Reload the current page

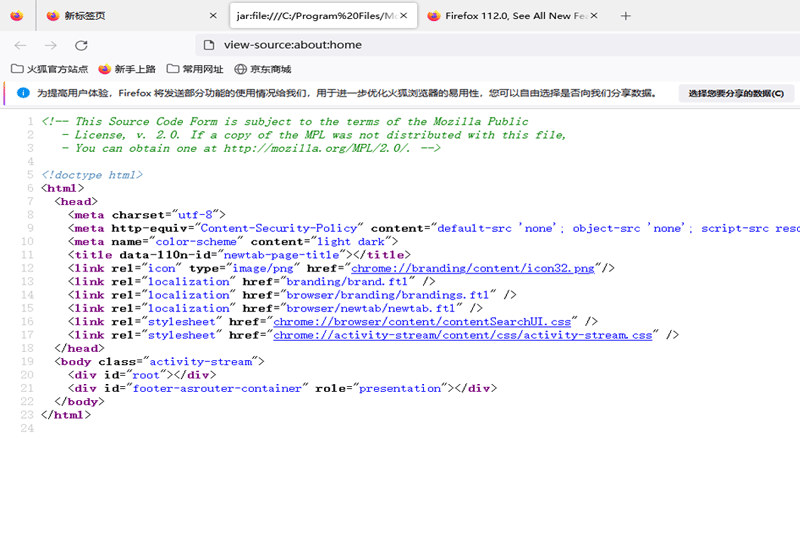point(82,45)
